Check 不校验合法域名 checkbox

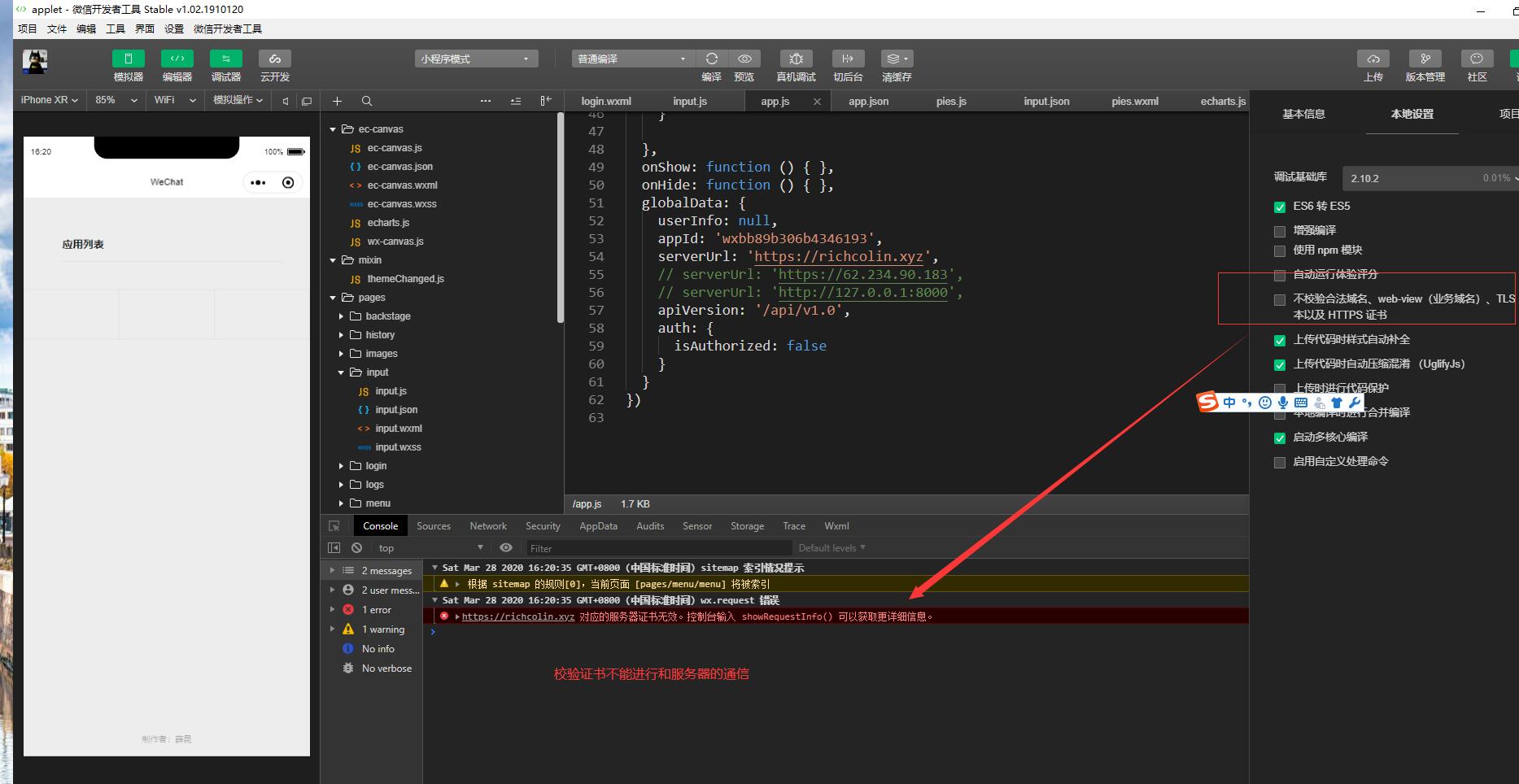[1280, 299]
